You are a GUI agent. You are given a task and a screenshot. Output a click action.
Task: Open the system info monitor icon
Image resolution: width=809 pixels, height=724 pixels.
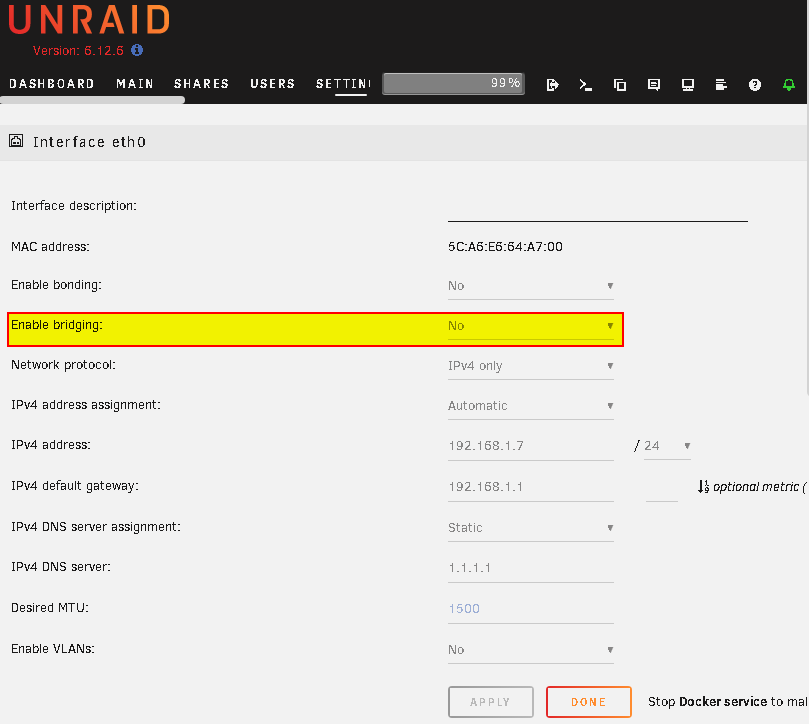[687, 85]
